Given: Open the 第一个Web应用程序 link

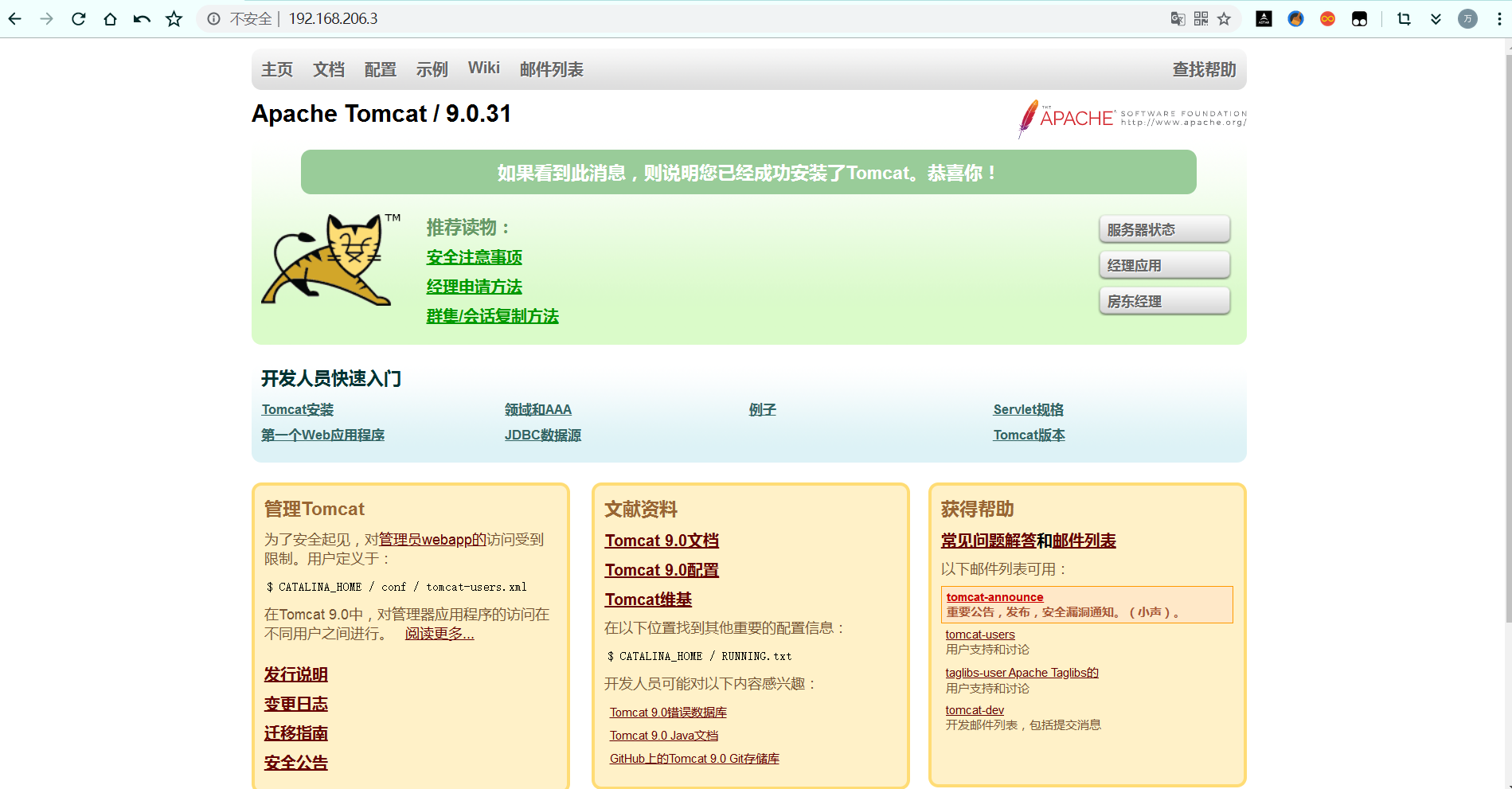Looking at the screenshot, I should coord(323,435).
